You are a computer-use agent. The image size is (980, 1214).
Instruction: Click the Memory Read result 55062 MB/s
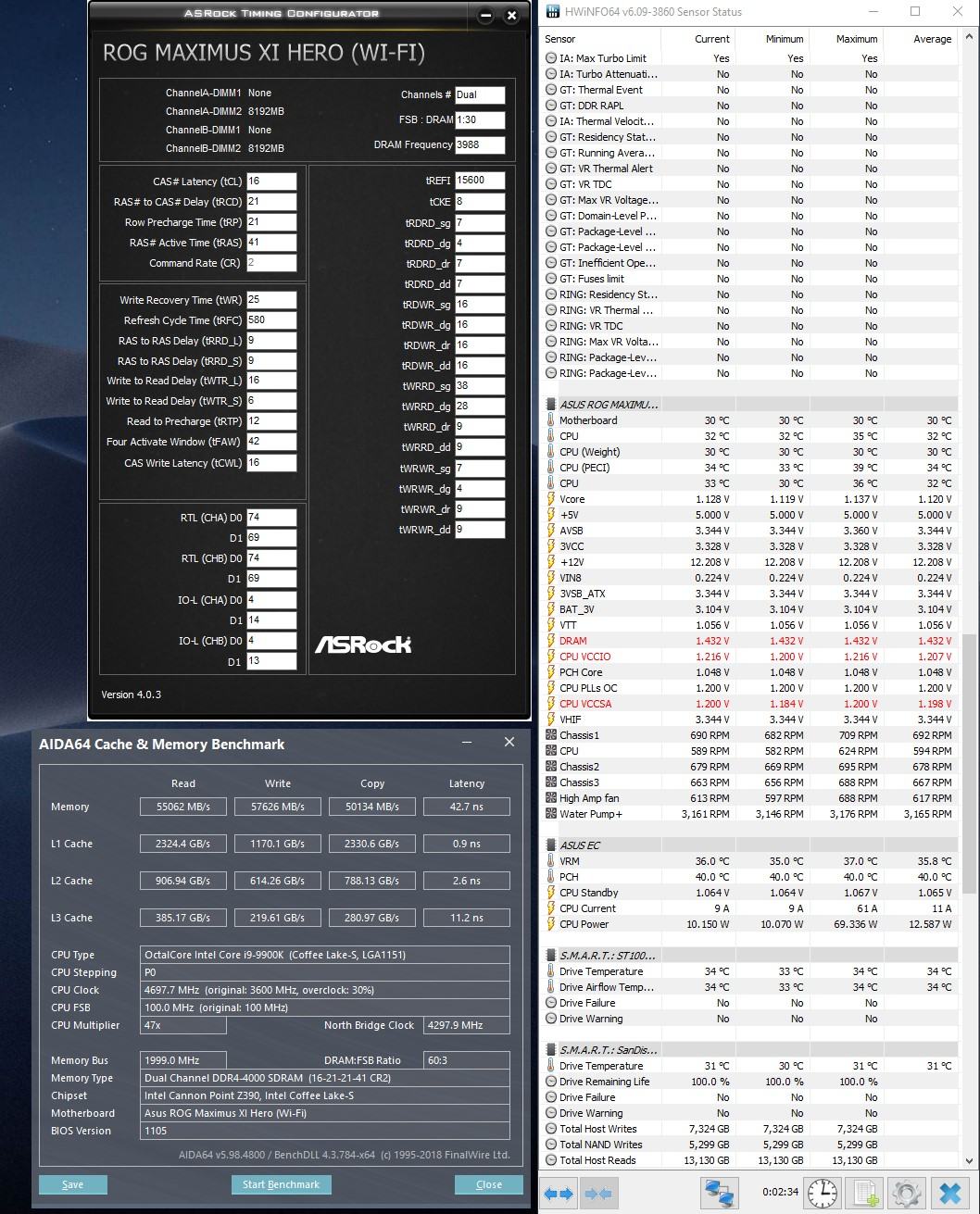pyautogui.click(x=182, y=807)
